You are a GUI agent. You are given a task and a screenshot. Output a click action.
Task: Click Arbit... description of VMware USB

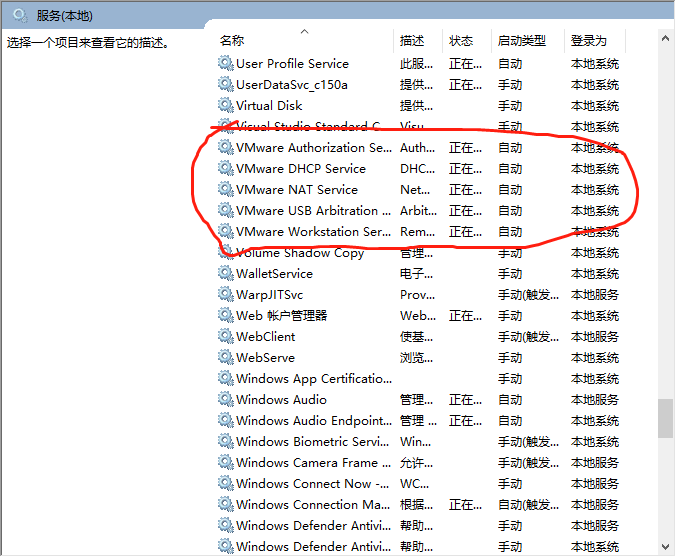coord(418,210)
